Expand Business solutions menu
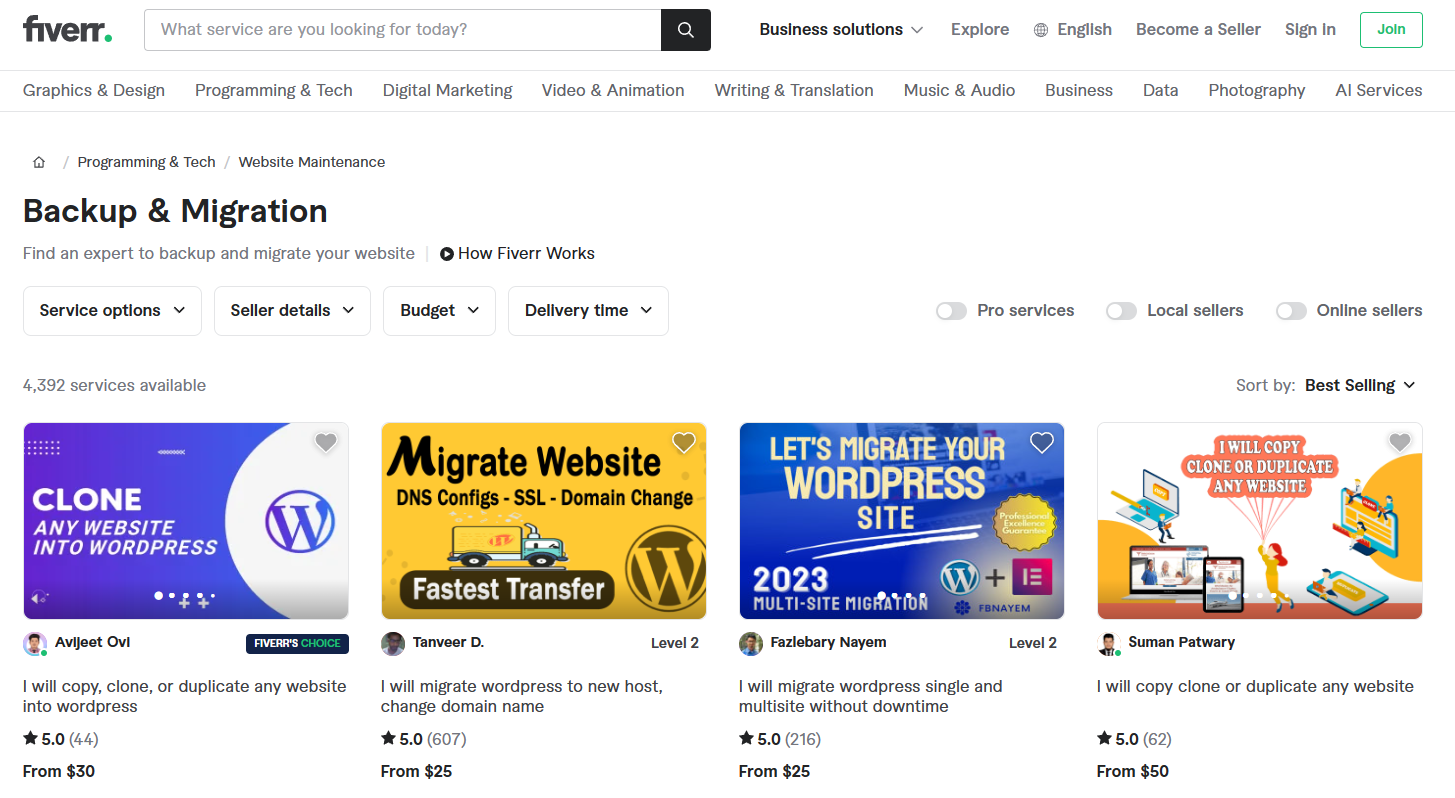This screenshot has height=798, width=1455. point(841,30)
